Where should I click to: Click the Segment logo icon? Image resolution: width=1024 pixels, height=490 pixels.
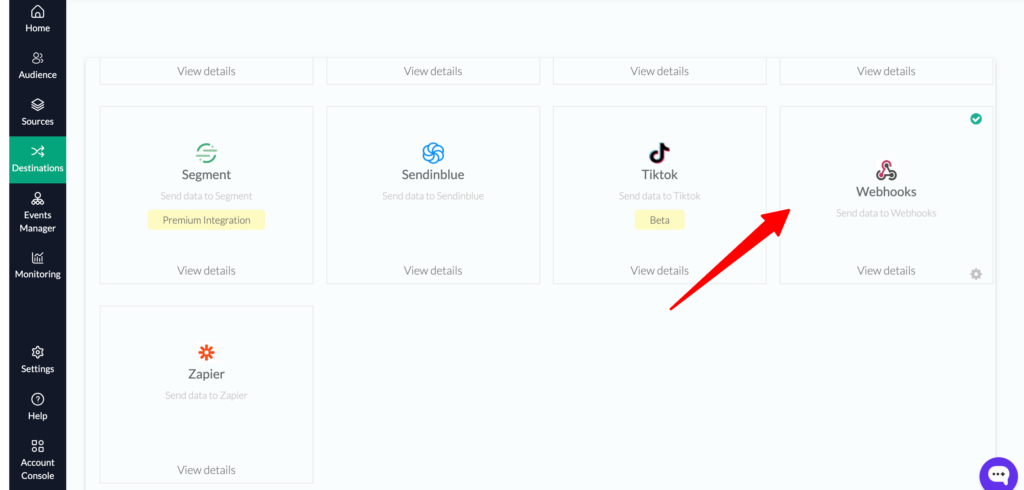206,153
